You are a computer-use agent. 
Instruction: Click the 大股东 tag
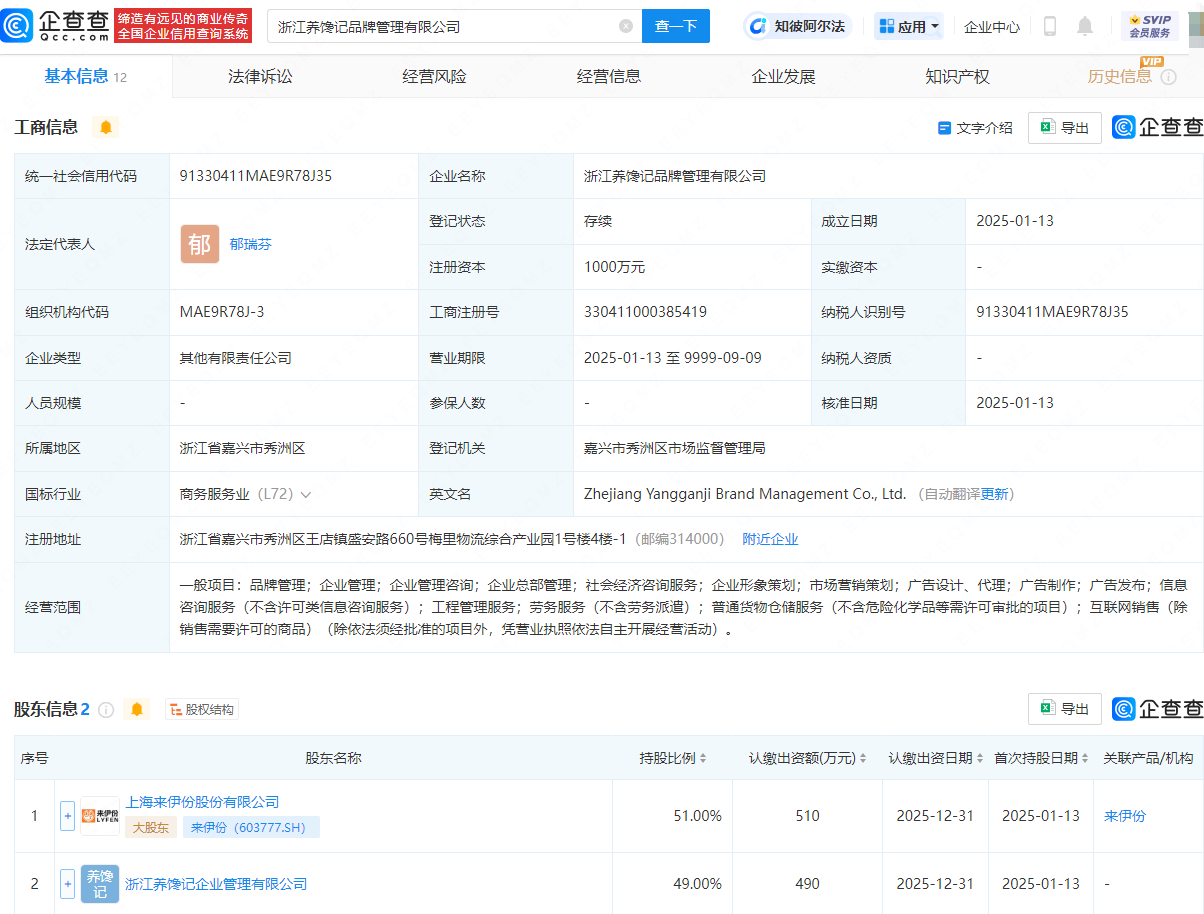coord(151,827)
